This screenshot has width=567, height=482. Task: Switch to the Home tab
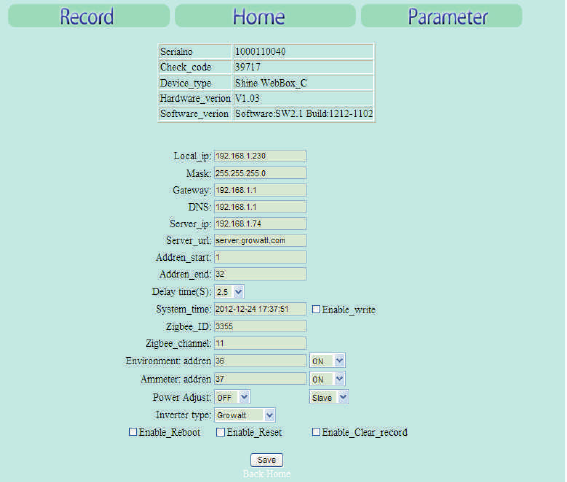(265, 16)
